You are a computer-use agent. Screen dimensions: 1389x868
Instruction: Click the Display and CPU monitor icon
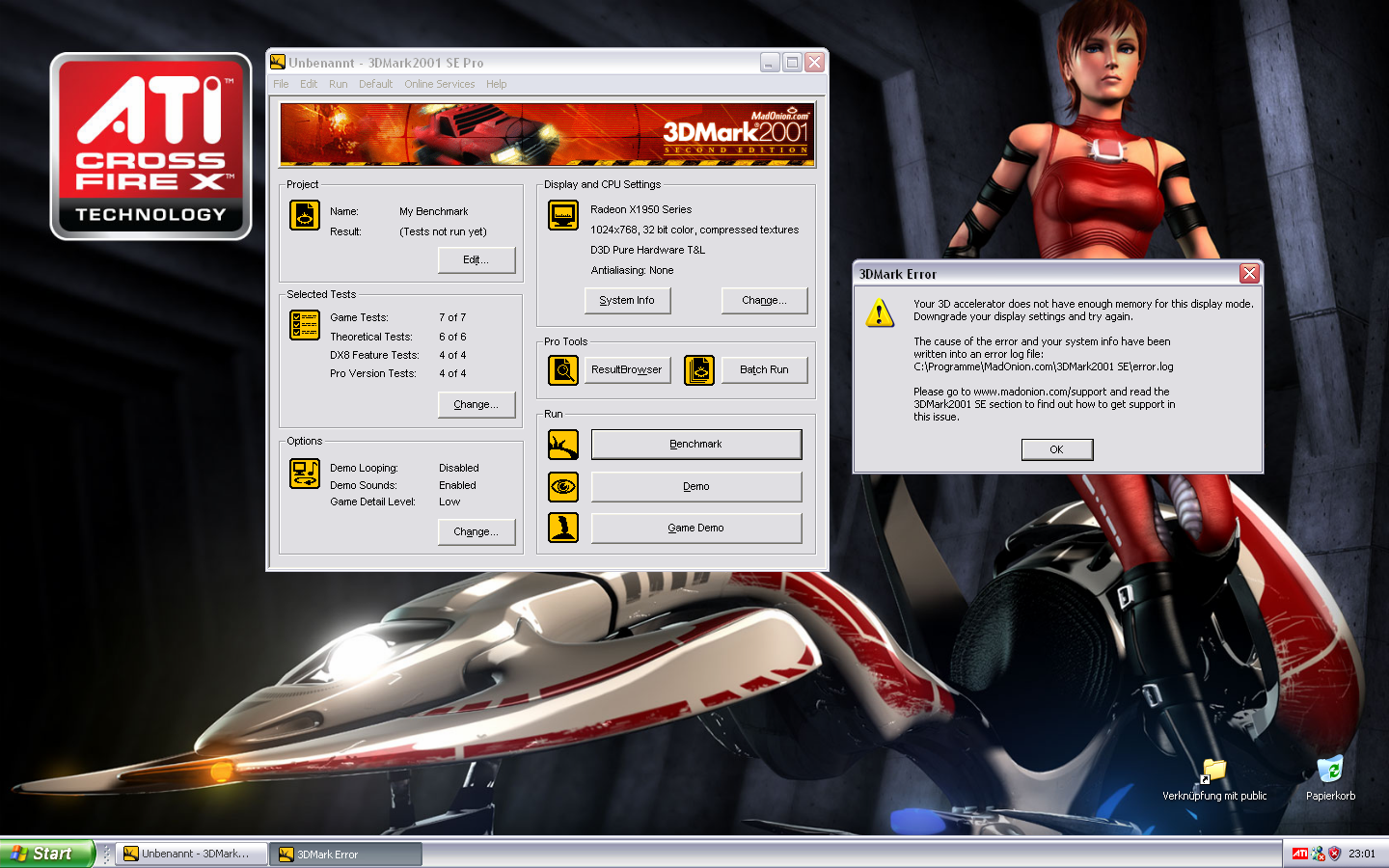coord(563,215)
